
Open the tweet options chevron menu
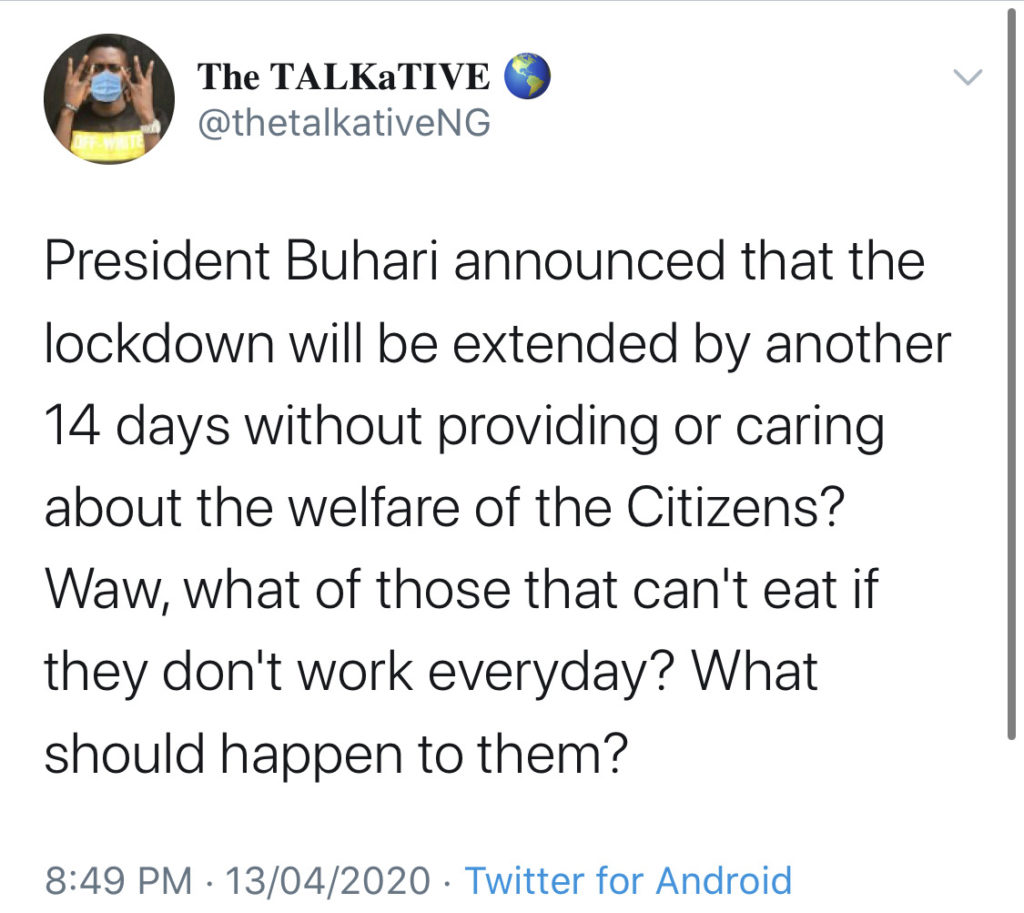point(968,78)
